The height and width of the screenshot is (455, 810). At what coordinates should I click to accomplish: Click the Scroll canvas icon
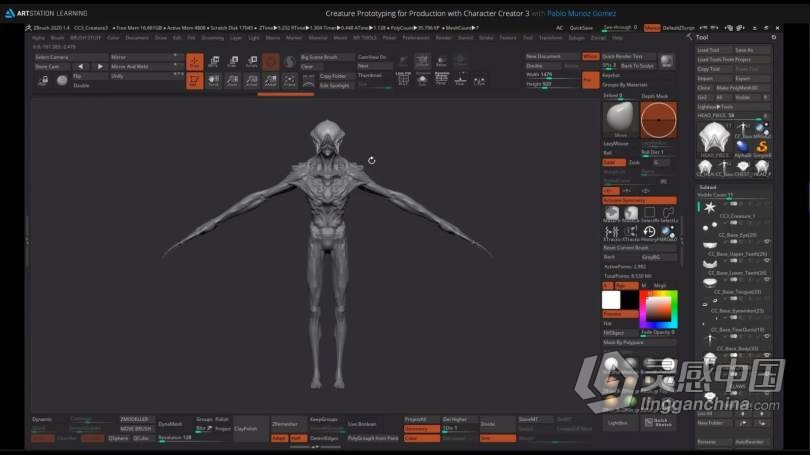[213, 81]
